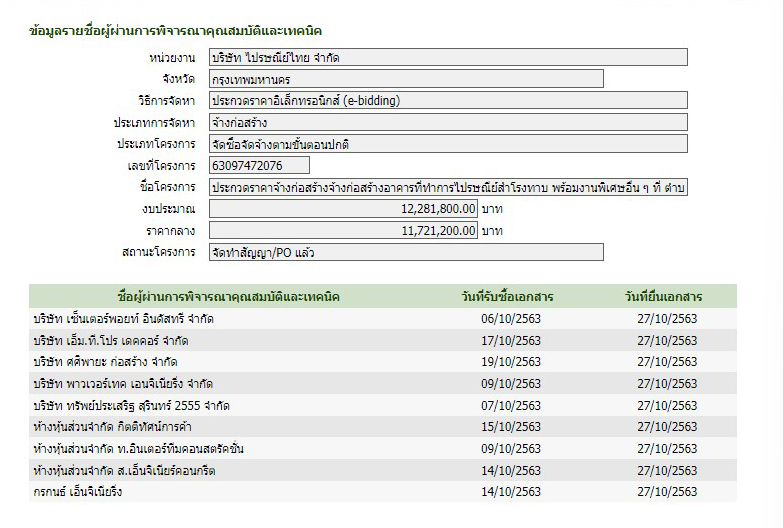Image resolution: width=783 pixels, height=528 pixels.
Task: Click the วันที่ยื่นเอกสาร column header
Action: point(663,297)
